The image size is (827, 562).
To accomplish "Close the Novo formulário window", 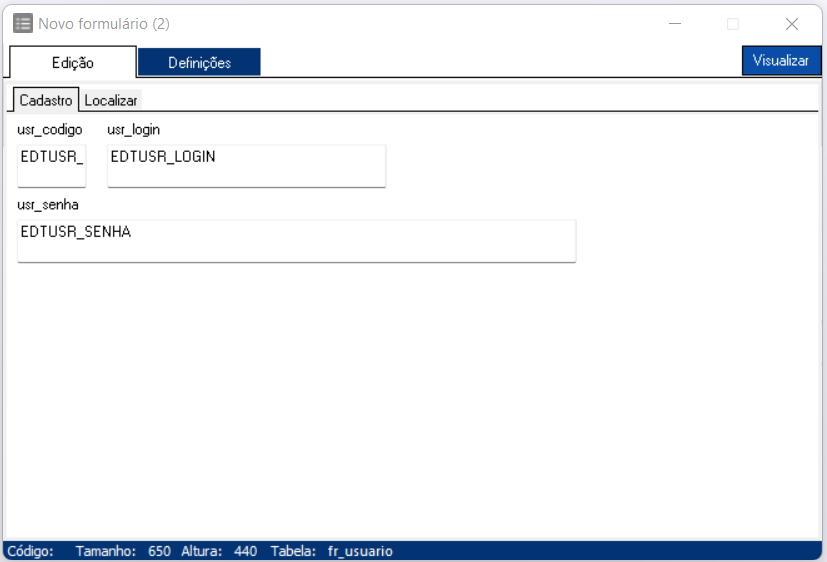I will pyautogui.click(x=792, y=24).
